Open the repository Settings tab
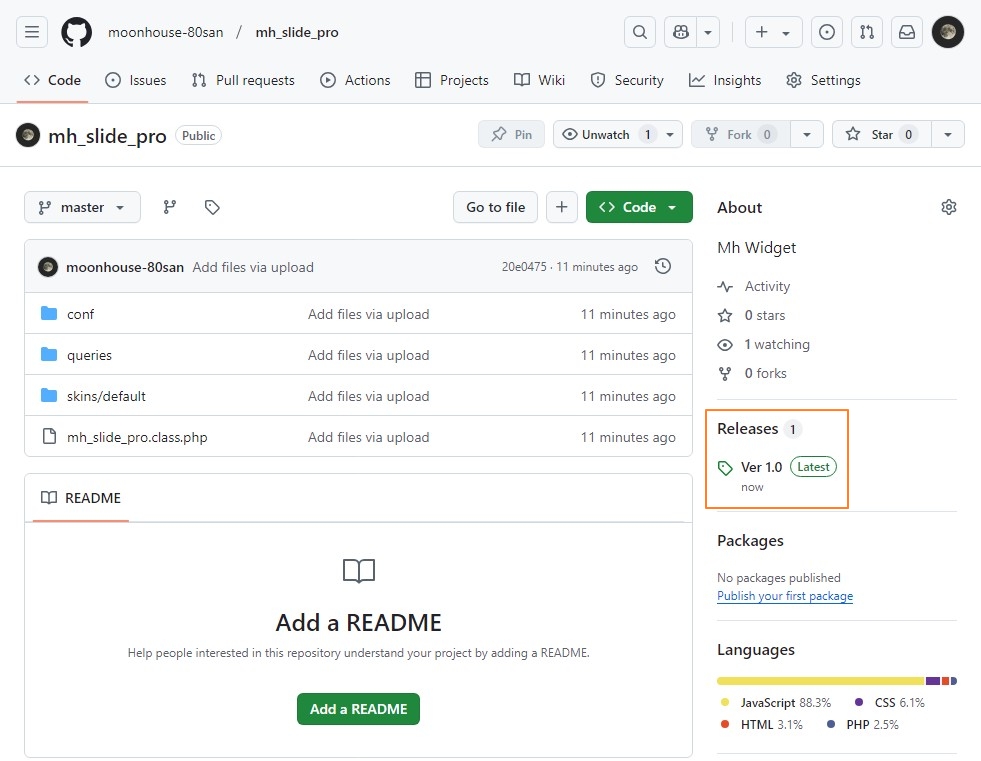Viewport: 981px width, 761px height. pyautogui.click(x=823, y=80)
